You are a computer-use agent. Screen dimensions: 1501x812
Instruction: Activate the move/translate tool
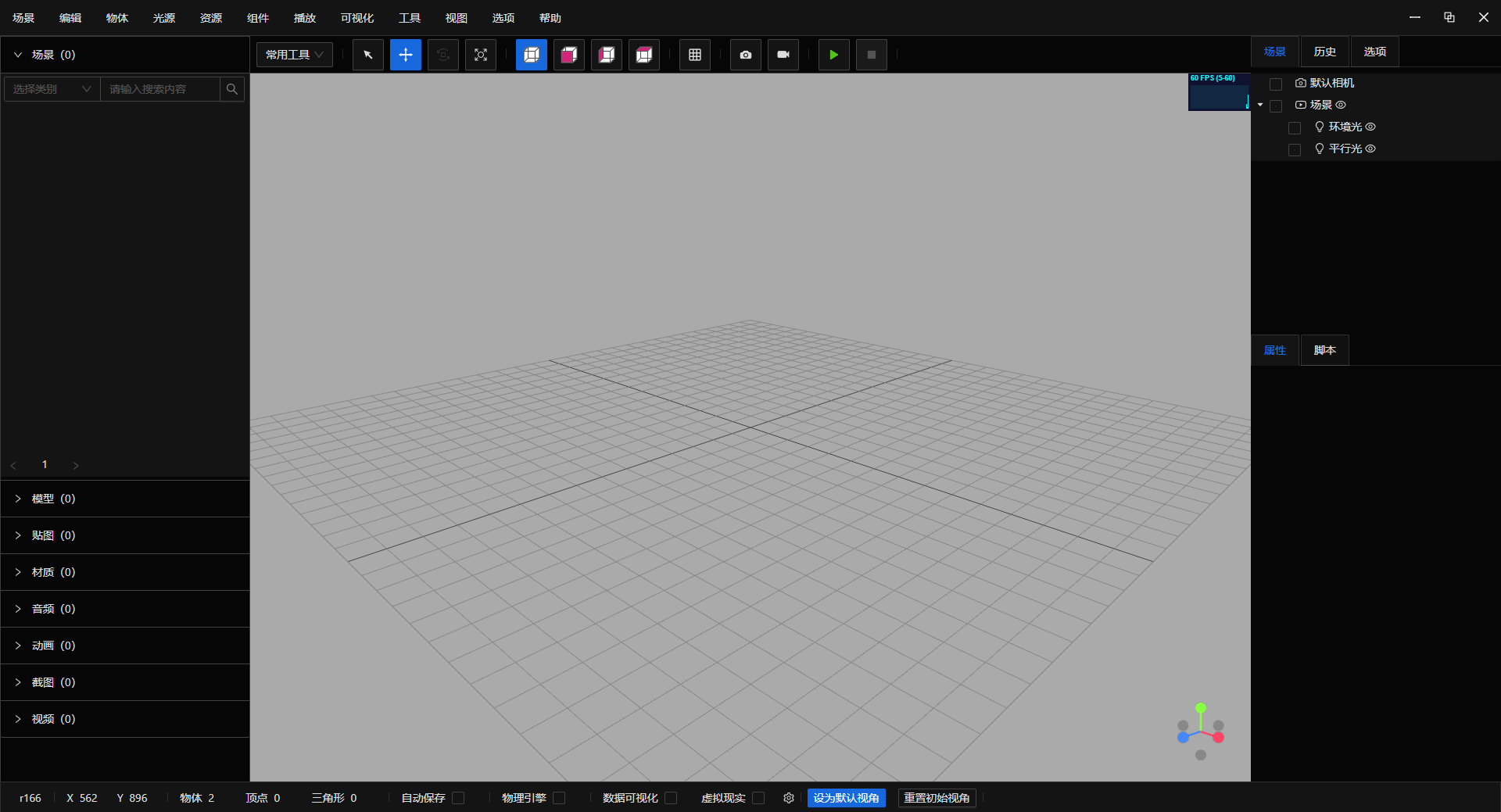click(405, 55)
